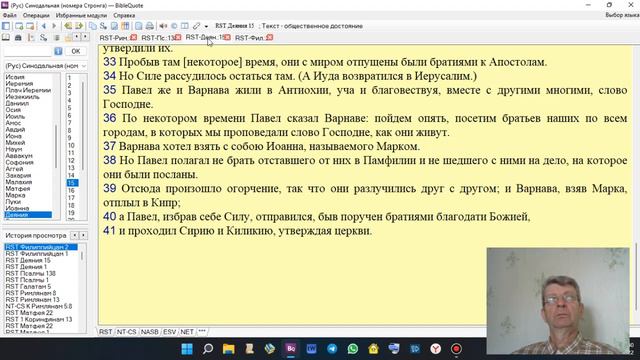The width and height of the screenshot is (640, 360).
Task: Open history entry 'RST Филиппийцам 1'
Action: [x=37, y=253]
